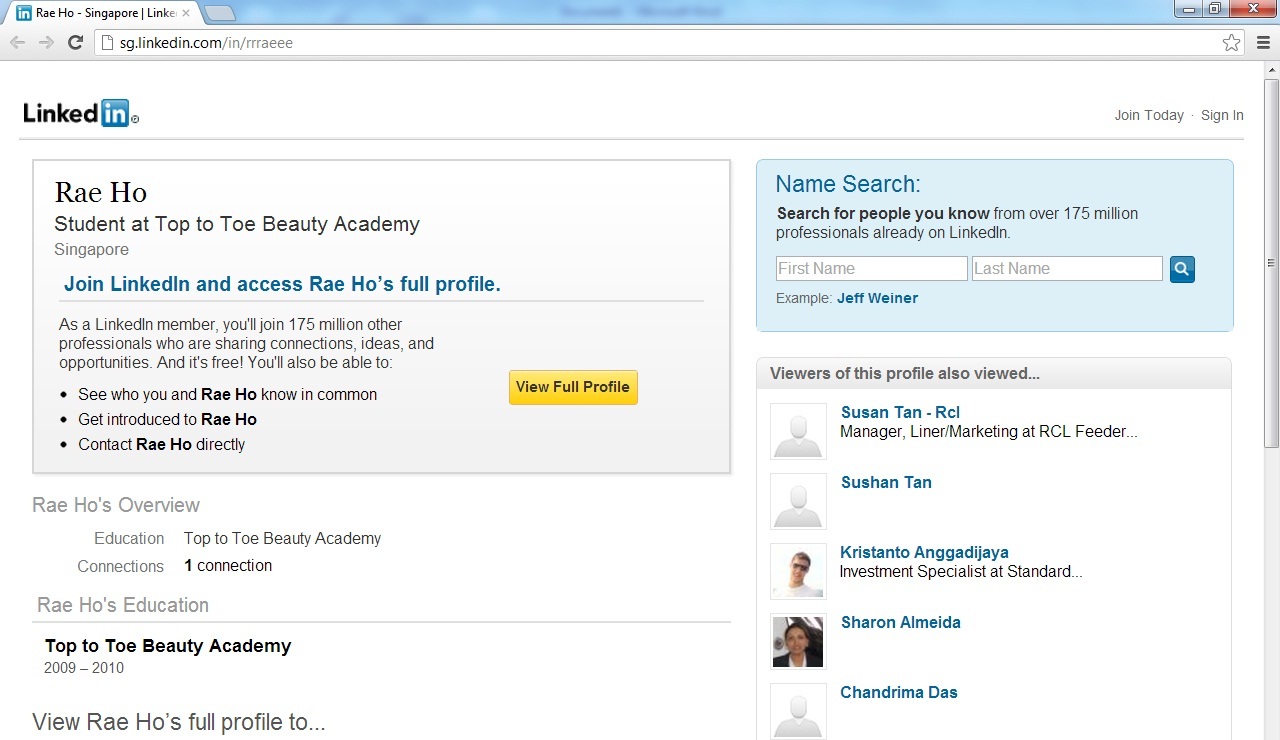Minimize the browser window
1280x740 pixels.
(x=1188, y=8)
